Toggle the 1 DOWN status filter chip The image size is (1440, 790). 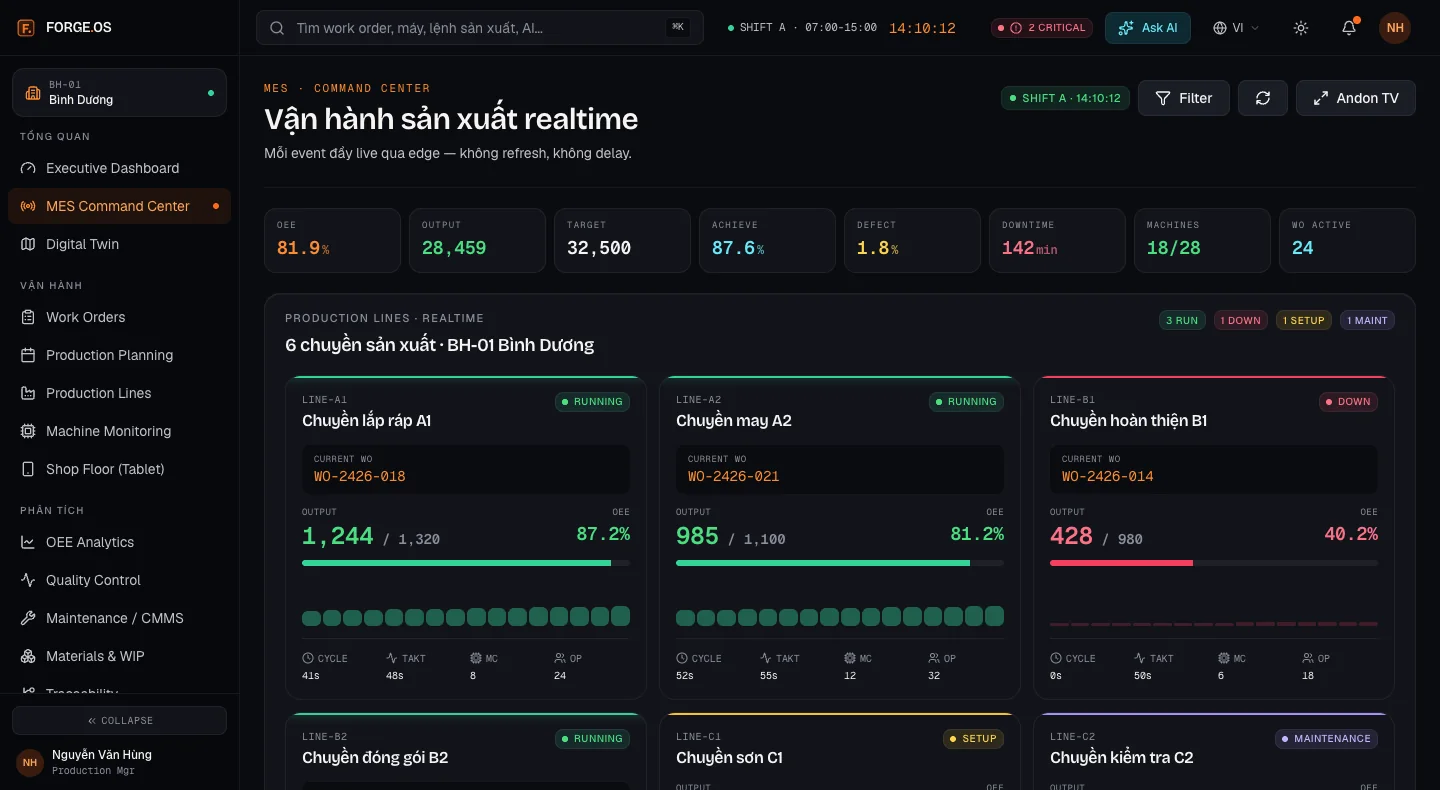pos(1241,320)
